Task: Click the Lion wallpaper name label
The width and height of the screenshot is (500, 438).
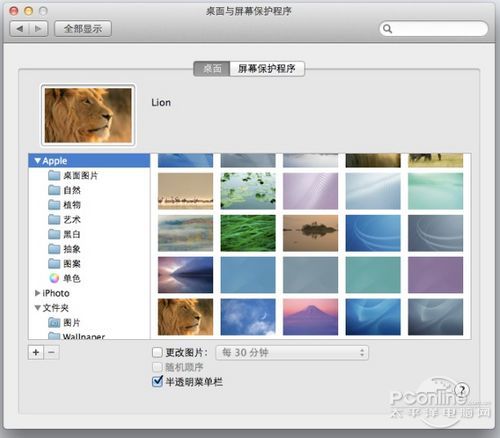Action: (x=161, y=102)
